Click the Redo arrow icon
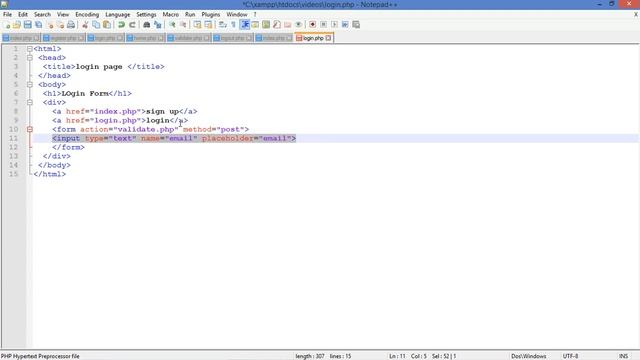Image resolution: width=640 pixels, height=360 pixels. coord(132,25)
